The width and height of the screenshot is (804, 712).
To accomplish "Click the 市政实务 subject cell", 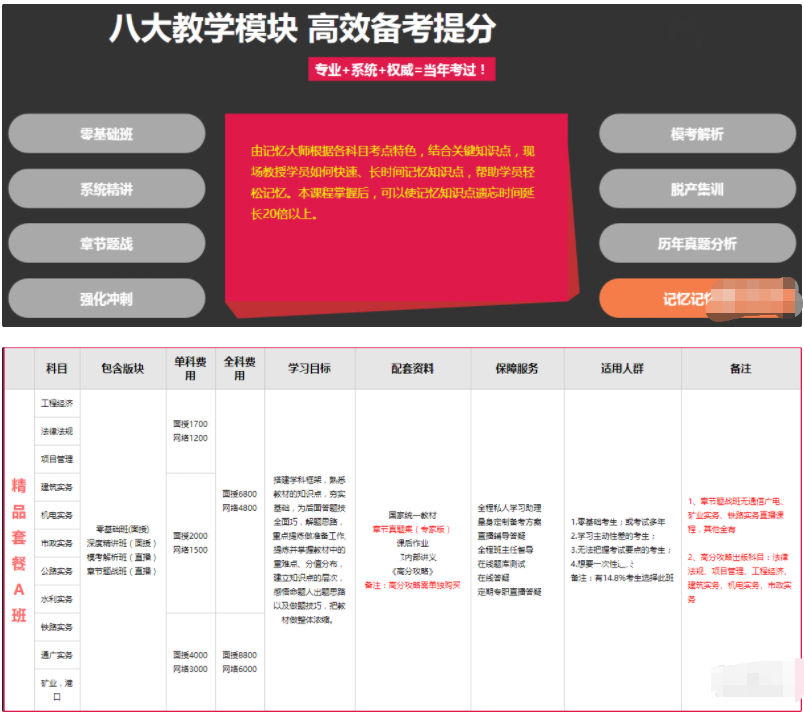I will [57, 544].
